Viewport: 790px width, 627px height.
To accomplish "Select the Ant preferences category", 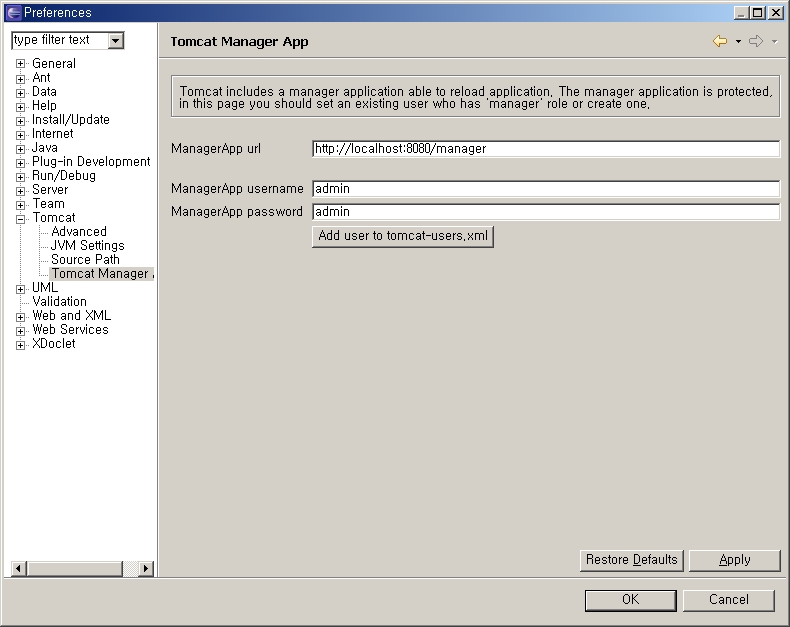I will click(41, 78).
